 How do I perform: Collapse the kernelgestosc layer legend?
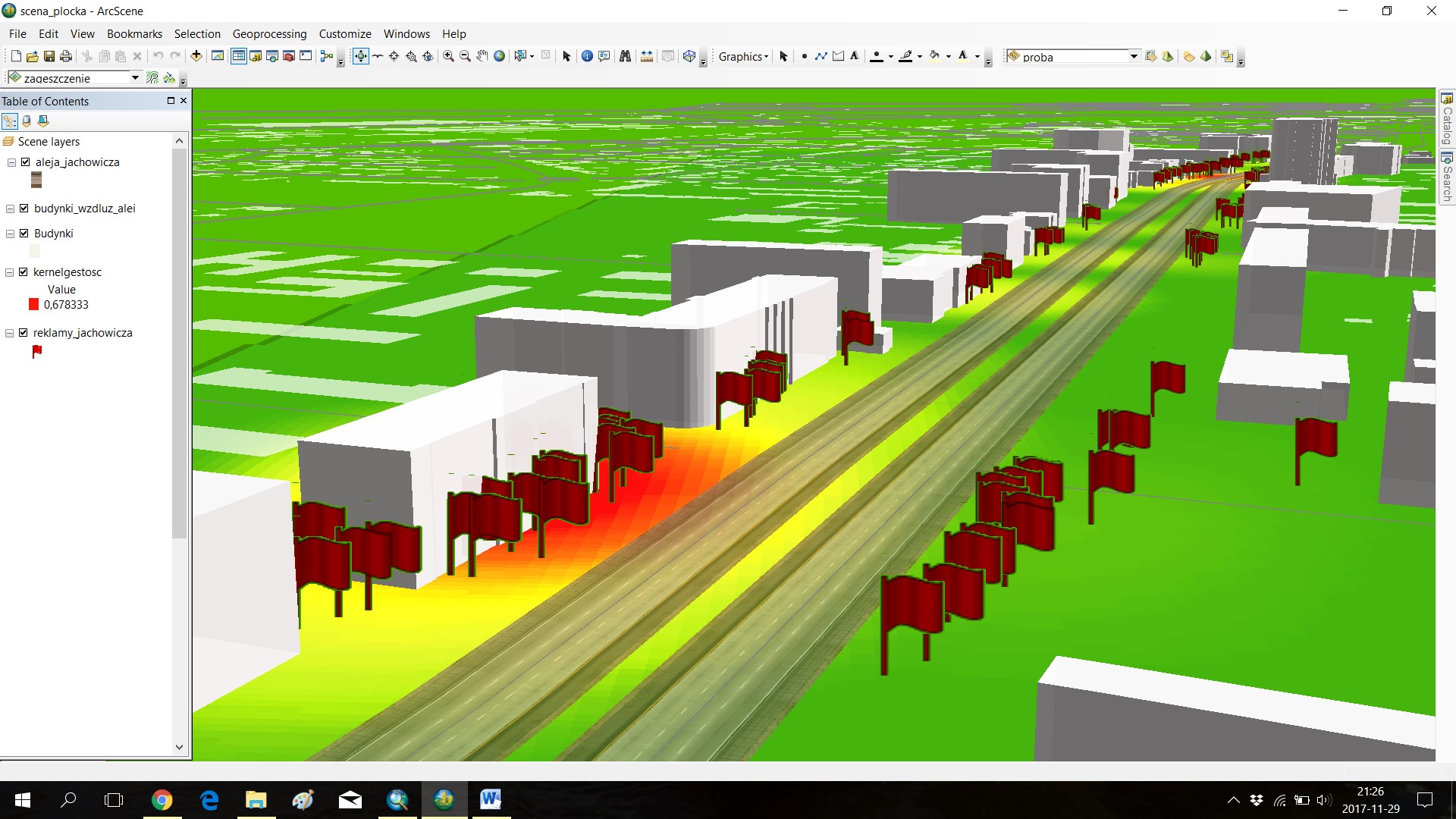coord(10,272)
